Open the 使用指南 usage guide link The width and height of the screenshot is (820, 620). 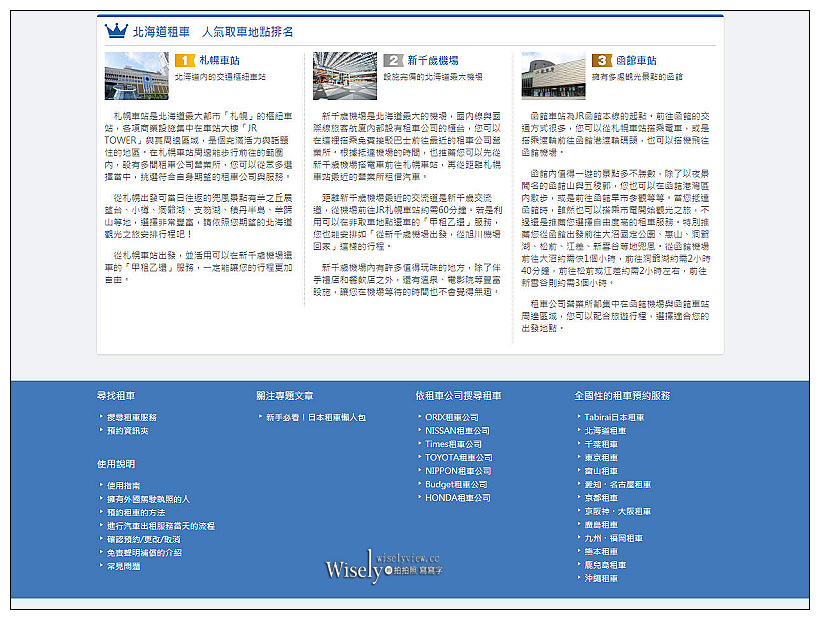click(x=123, y=485)
